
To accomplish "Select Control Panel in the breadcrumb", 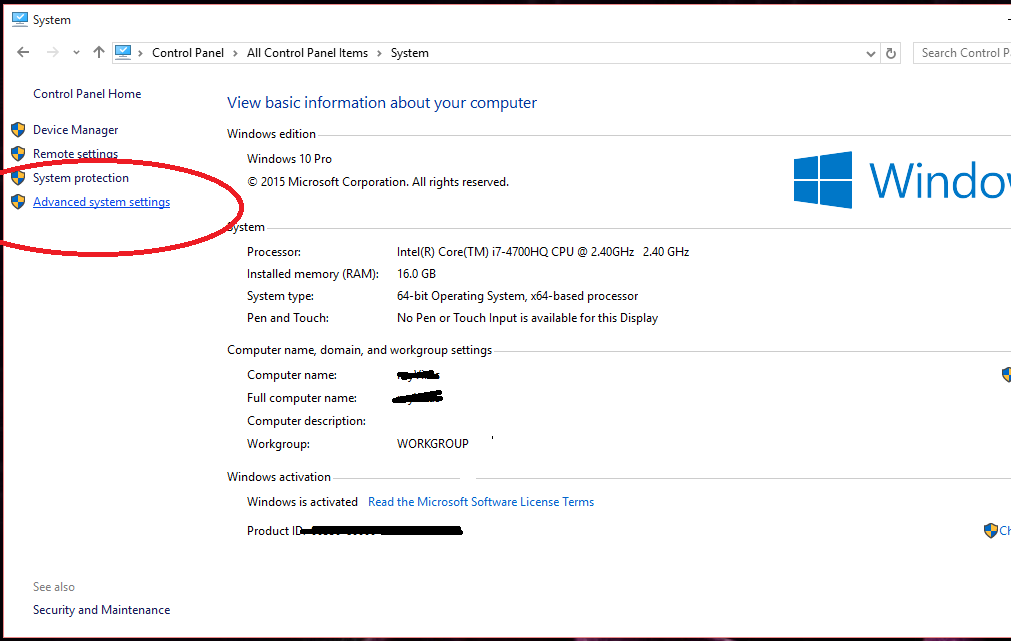I will (188, 53).
